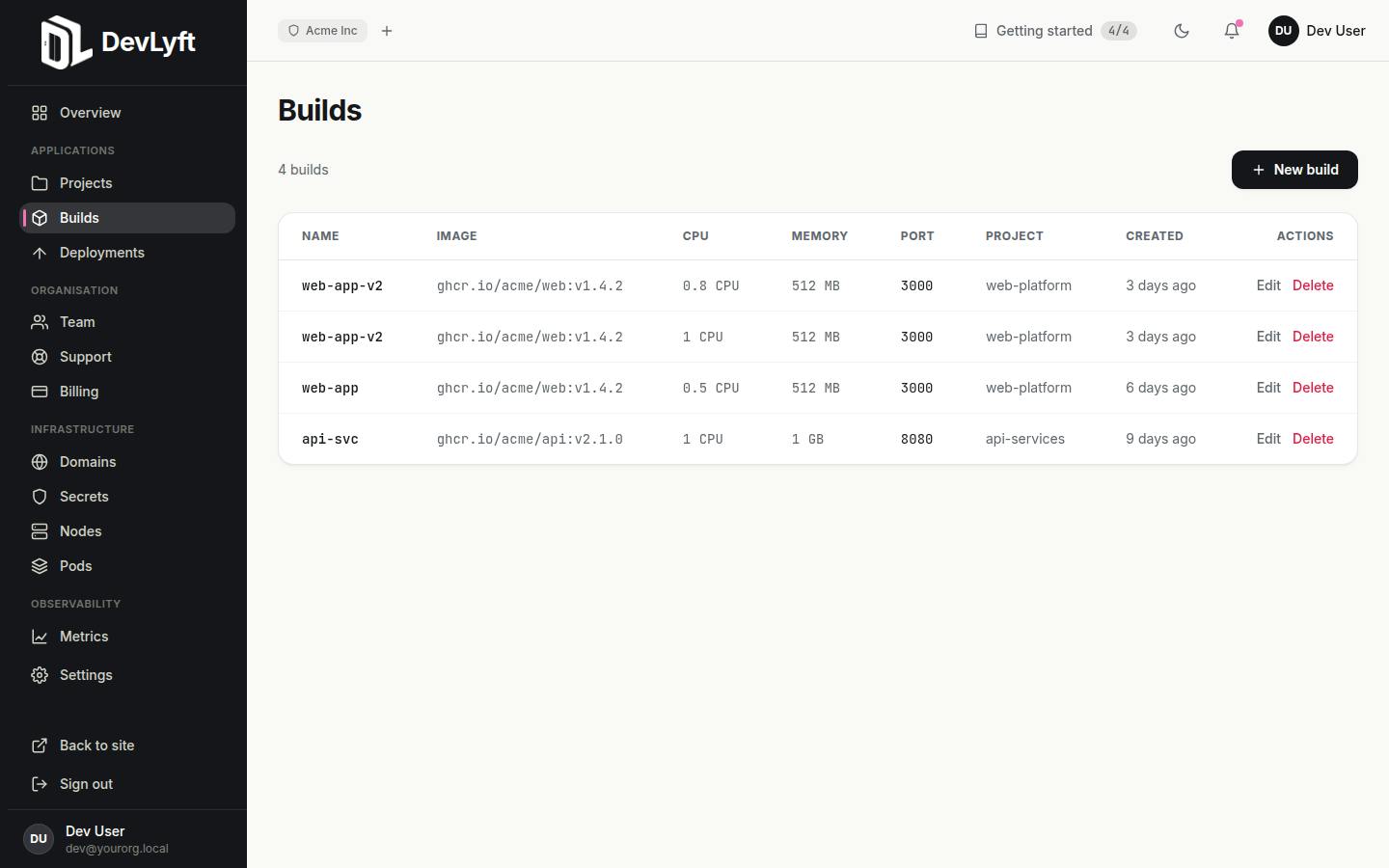
Task: Delete the web-app 0.5 CPU build
Action: pyautogui.click(x=1313, y=388)
